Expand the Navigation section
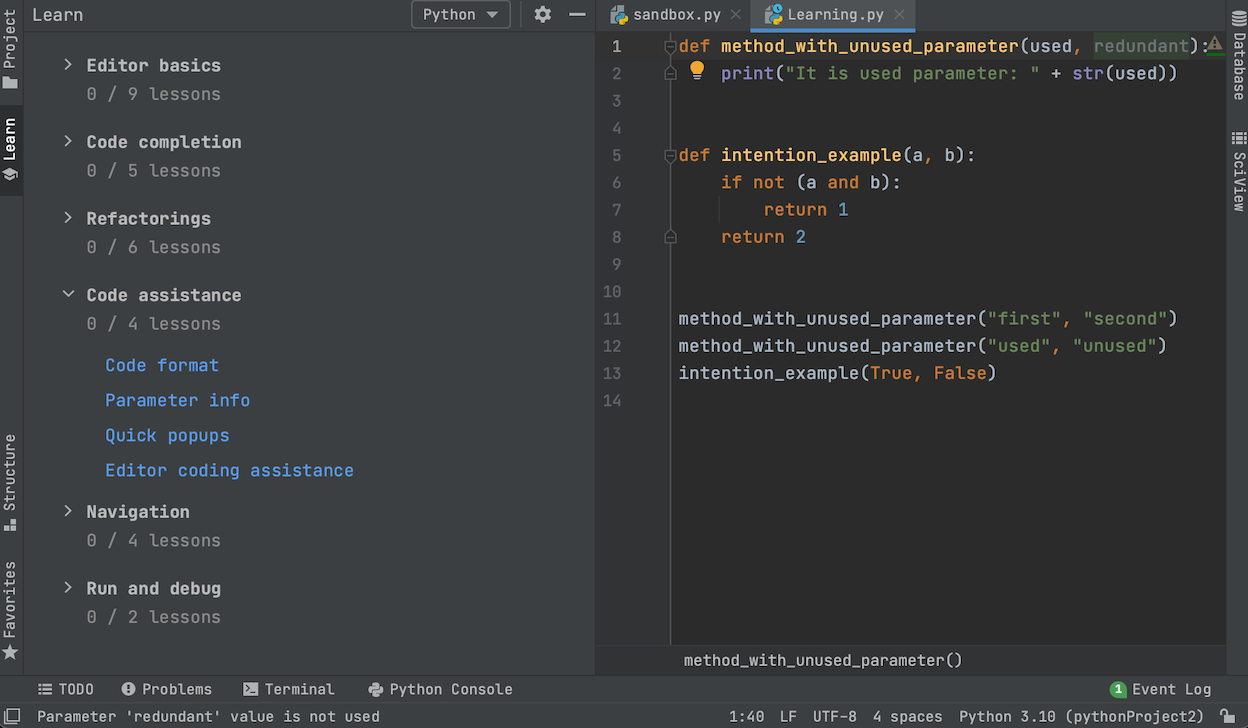Image resolution: width=1248 pixels, height=728 pixels. click(68, 511)
